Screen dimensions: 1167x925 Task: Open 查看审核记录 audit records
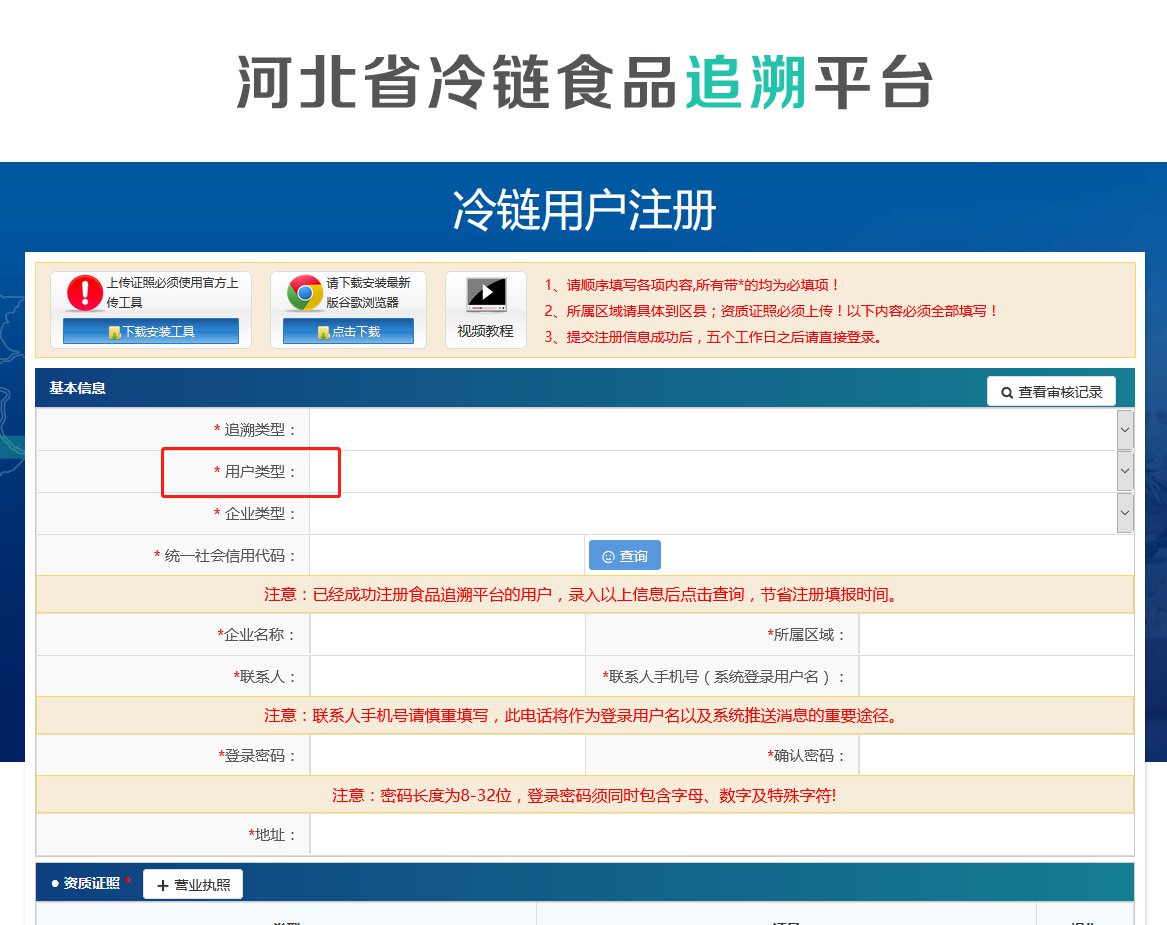pyautogui.click(x=1051, y=392)
